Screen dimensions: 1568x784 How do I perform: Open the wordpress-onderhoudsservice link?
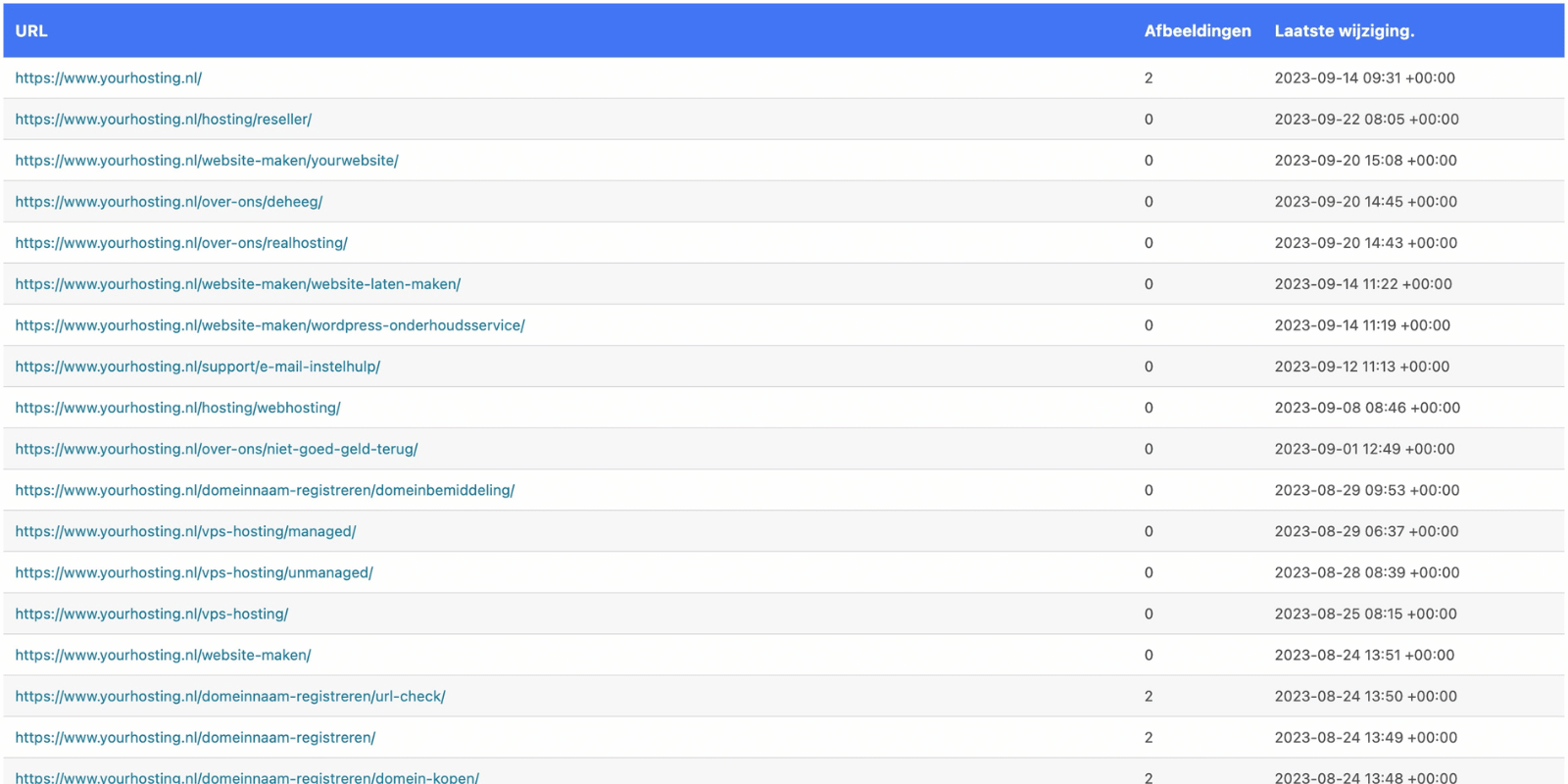tap(270, 325)
